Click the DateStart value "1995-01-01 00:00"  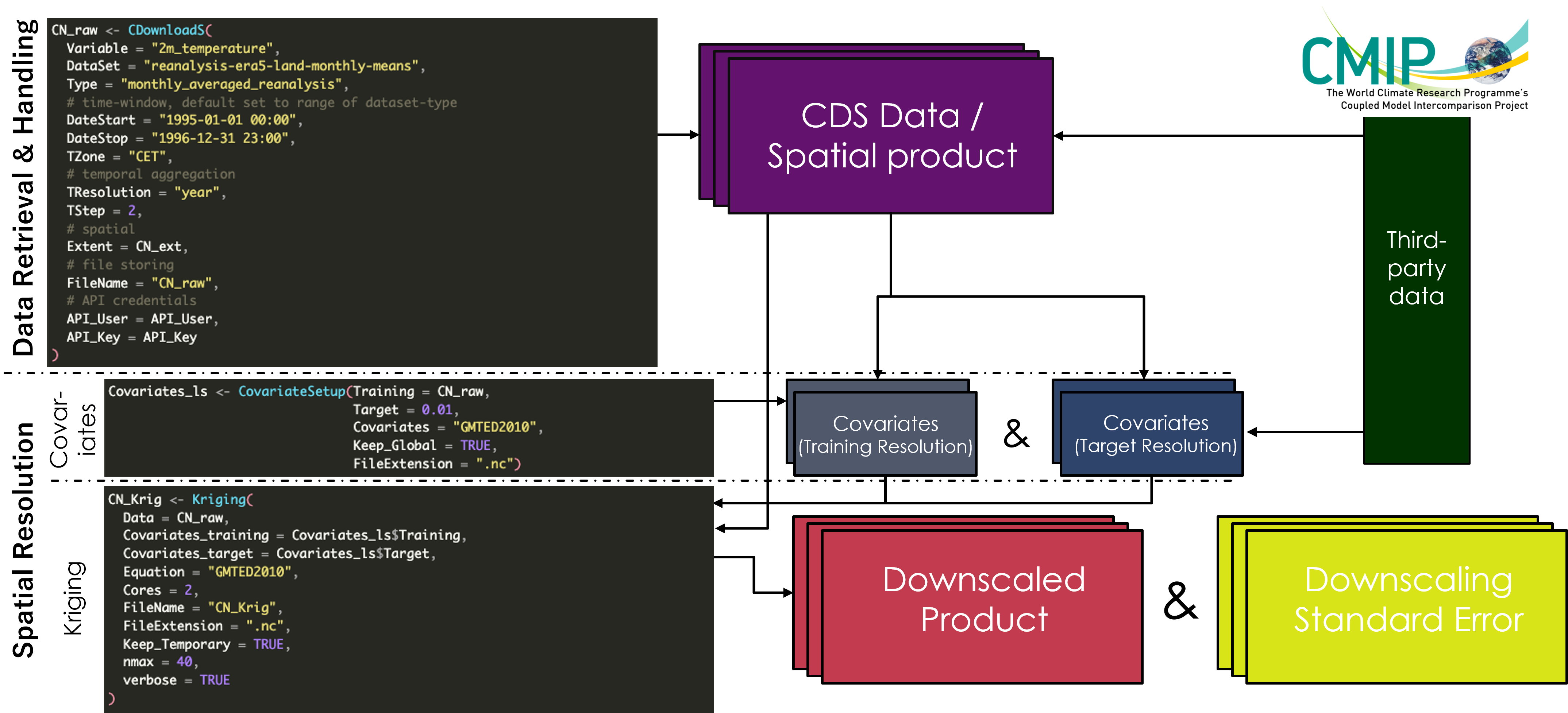tap(227, 120)
